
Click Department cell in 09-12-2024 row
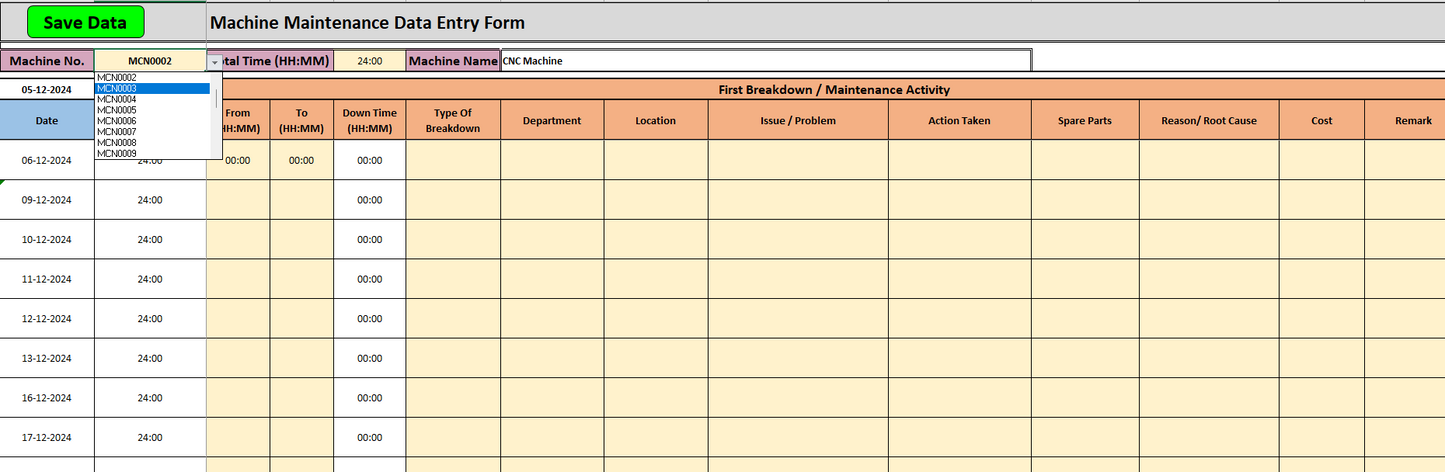coord(552,200)
